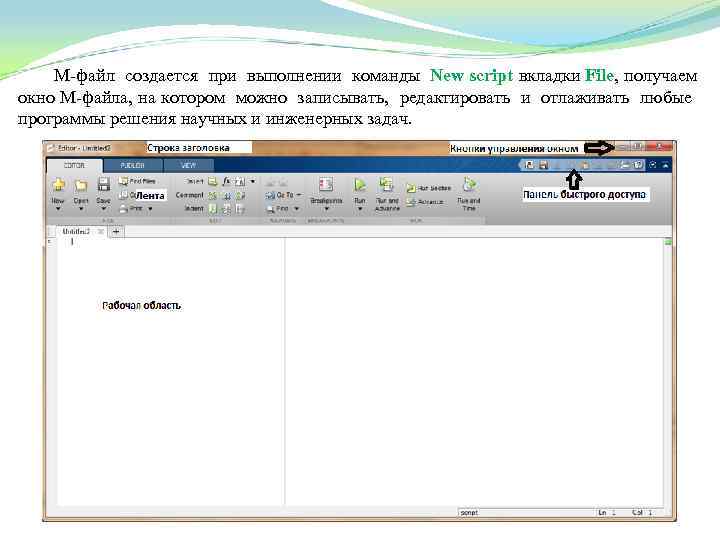Expand the Breakpoints dropdown arrow
Image resolution: width=720 pixels, height=540 pixels.
coord(326,209)
